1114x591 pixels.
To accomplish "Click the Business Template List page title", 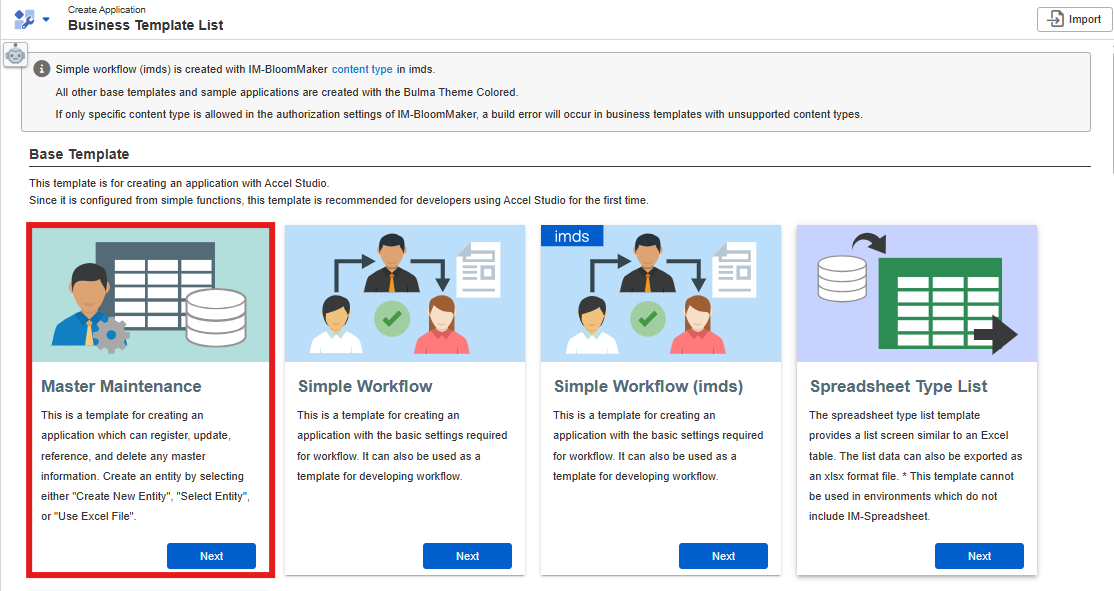I will (146, 26).
